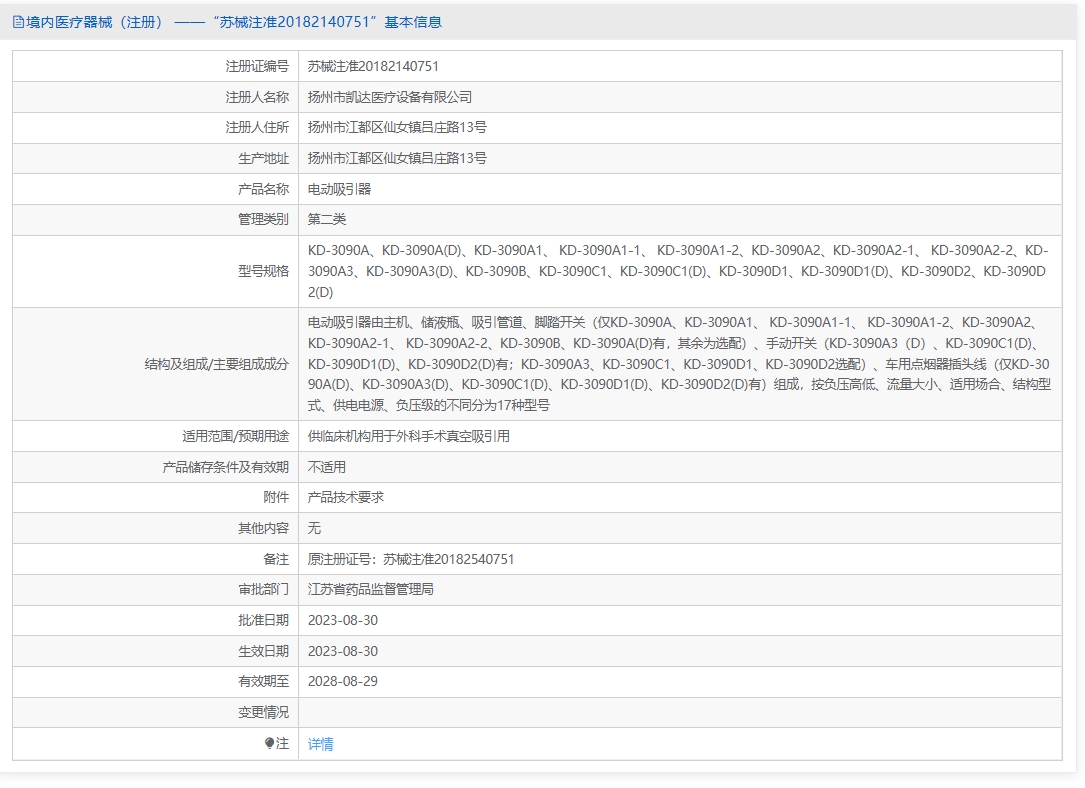The height and width of the screenshot is (788, 1085).
Task: Click the 不适用 storage condition value
Action: point(327,467)
